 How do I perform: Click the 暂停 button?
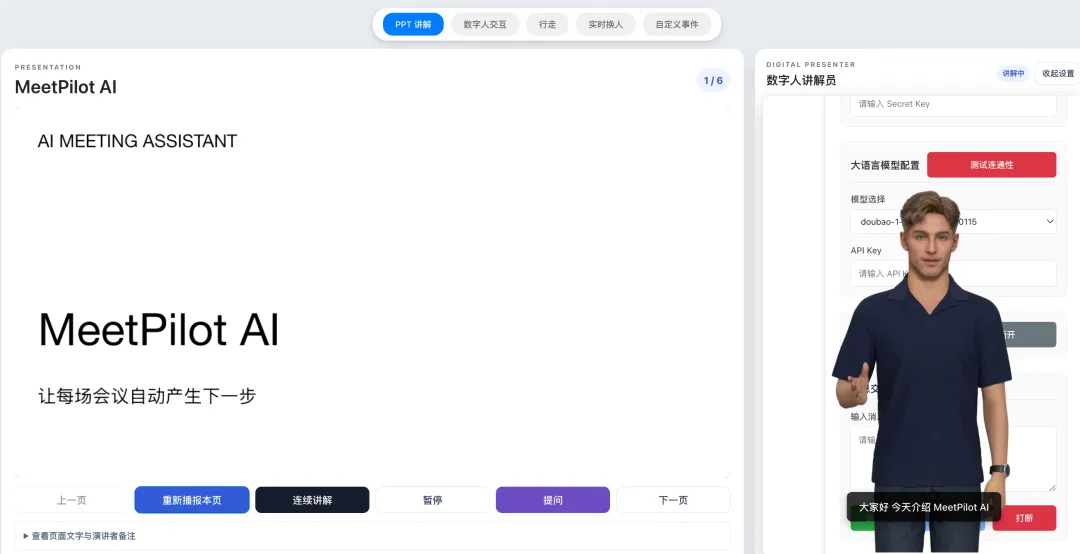coord(433,500)
